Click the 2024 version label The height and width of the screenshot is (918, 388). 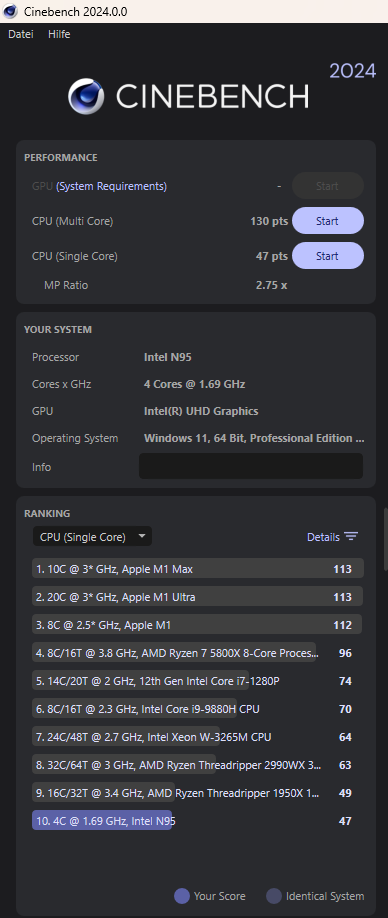pos(353,71)
